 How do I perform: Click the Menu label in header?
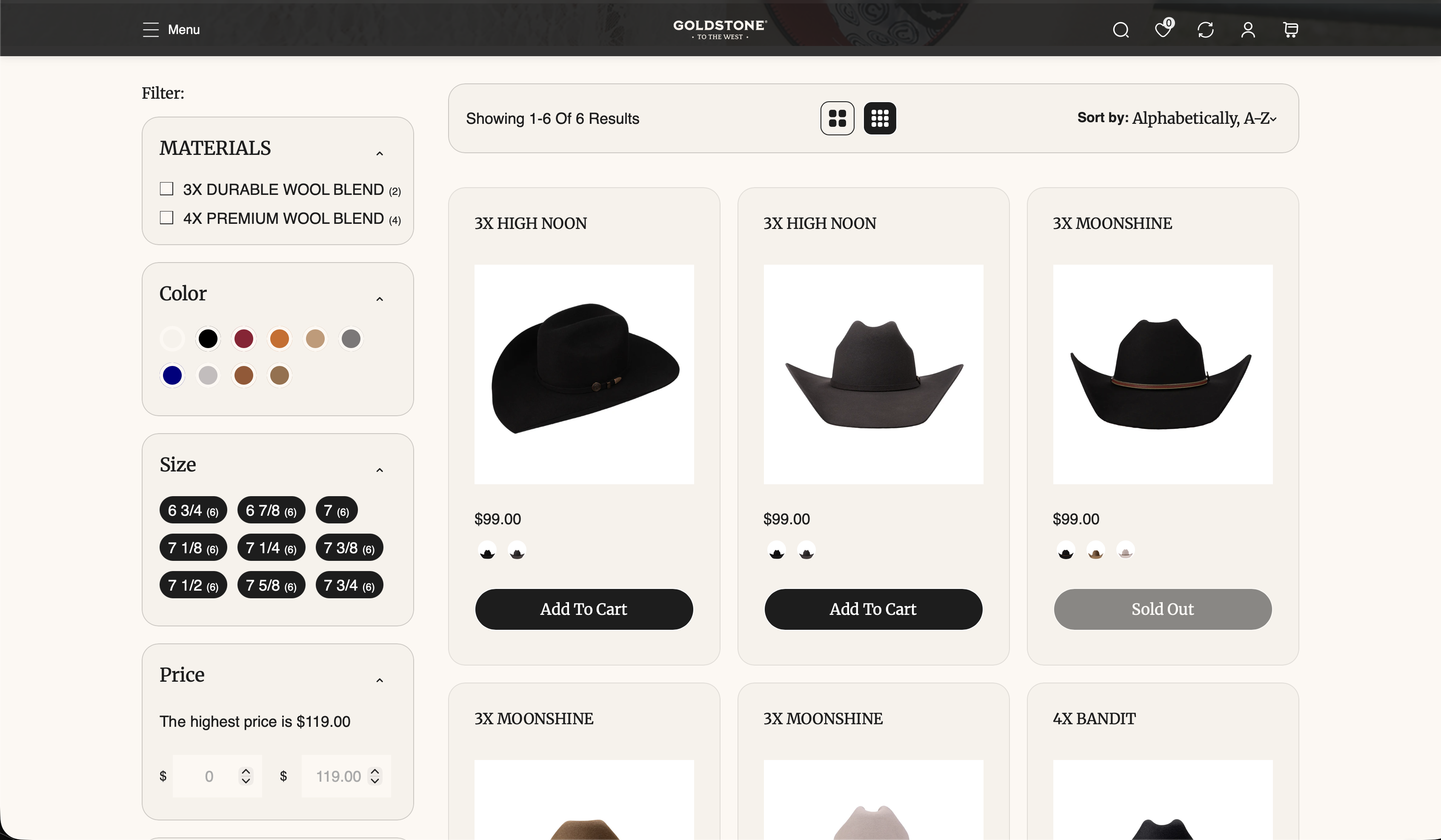(183, 30)
